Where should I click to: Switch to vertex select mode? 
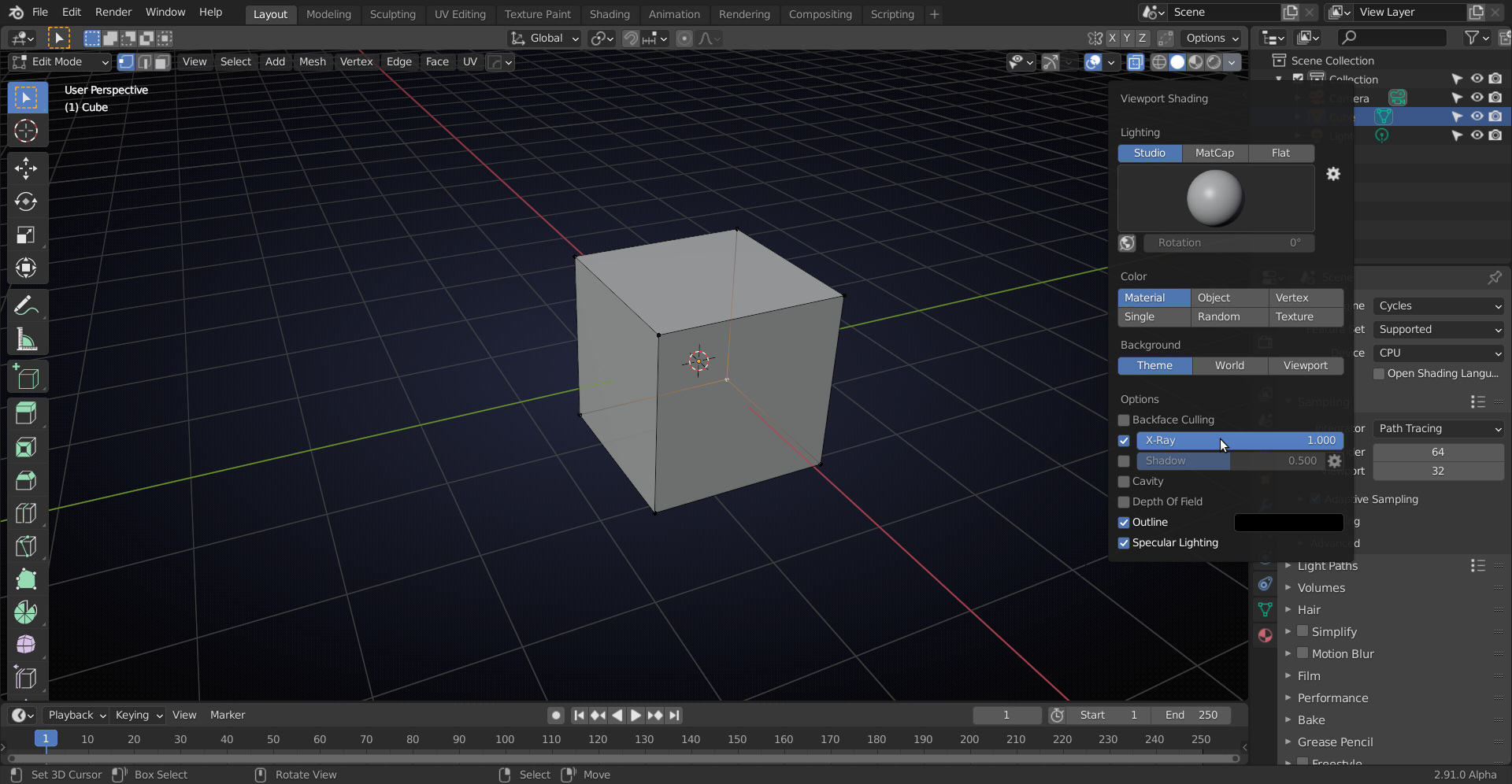point(126,62)
